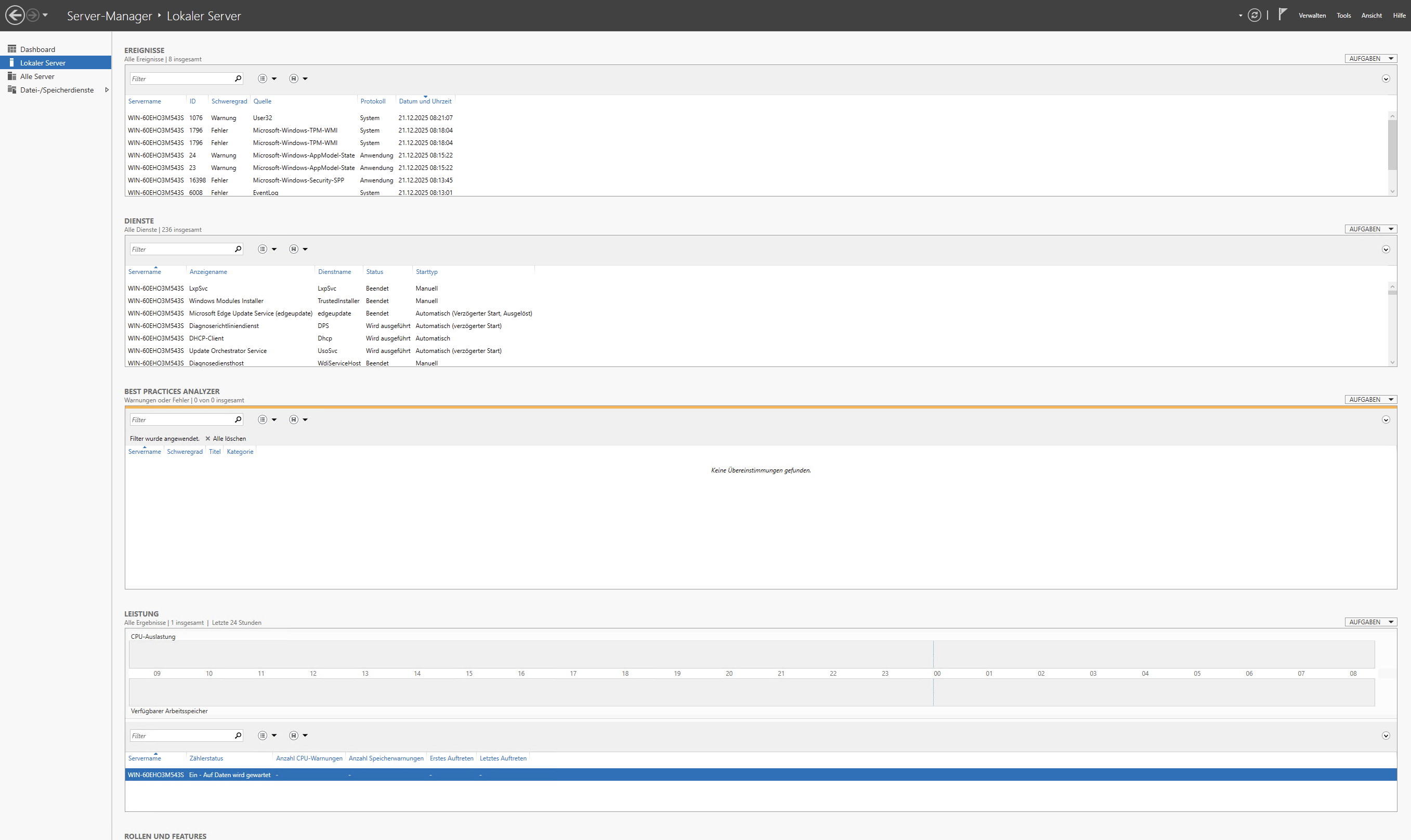Open the Verwalten menu
The height and width of the screenshot is (840, 1411).
click(1312, 15)
